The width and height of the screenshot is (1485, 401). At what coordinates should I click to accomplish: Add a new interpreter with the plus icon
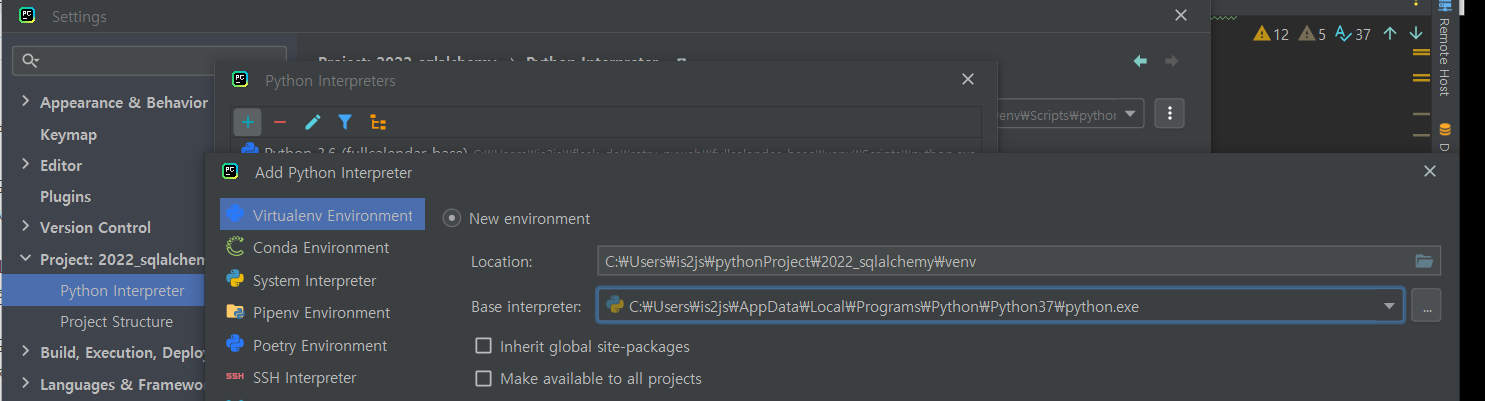point(248,122)
